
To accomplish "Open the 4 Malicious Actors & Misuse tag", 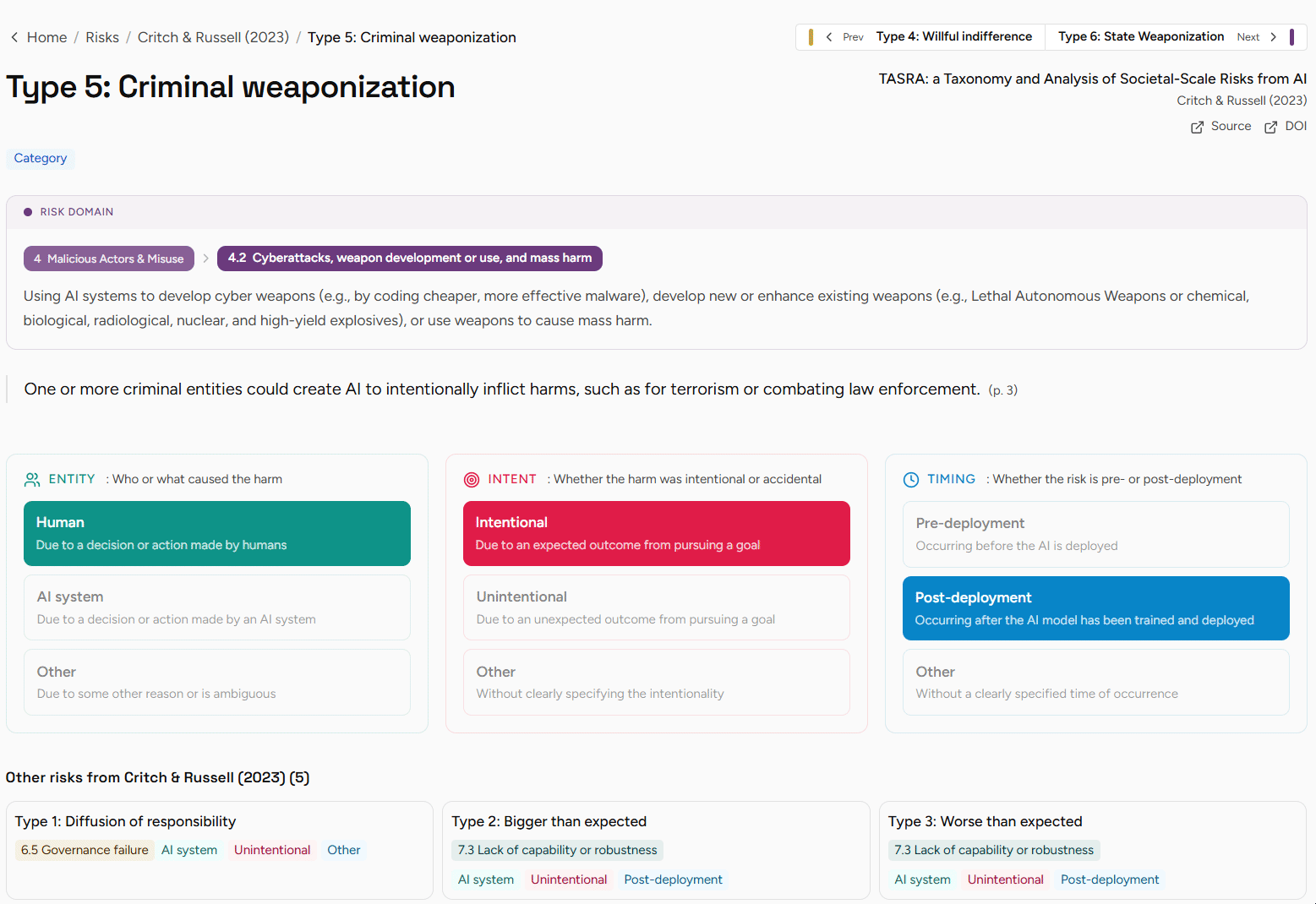I will [x=109, y=259].
